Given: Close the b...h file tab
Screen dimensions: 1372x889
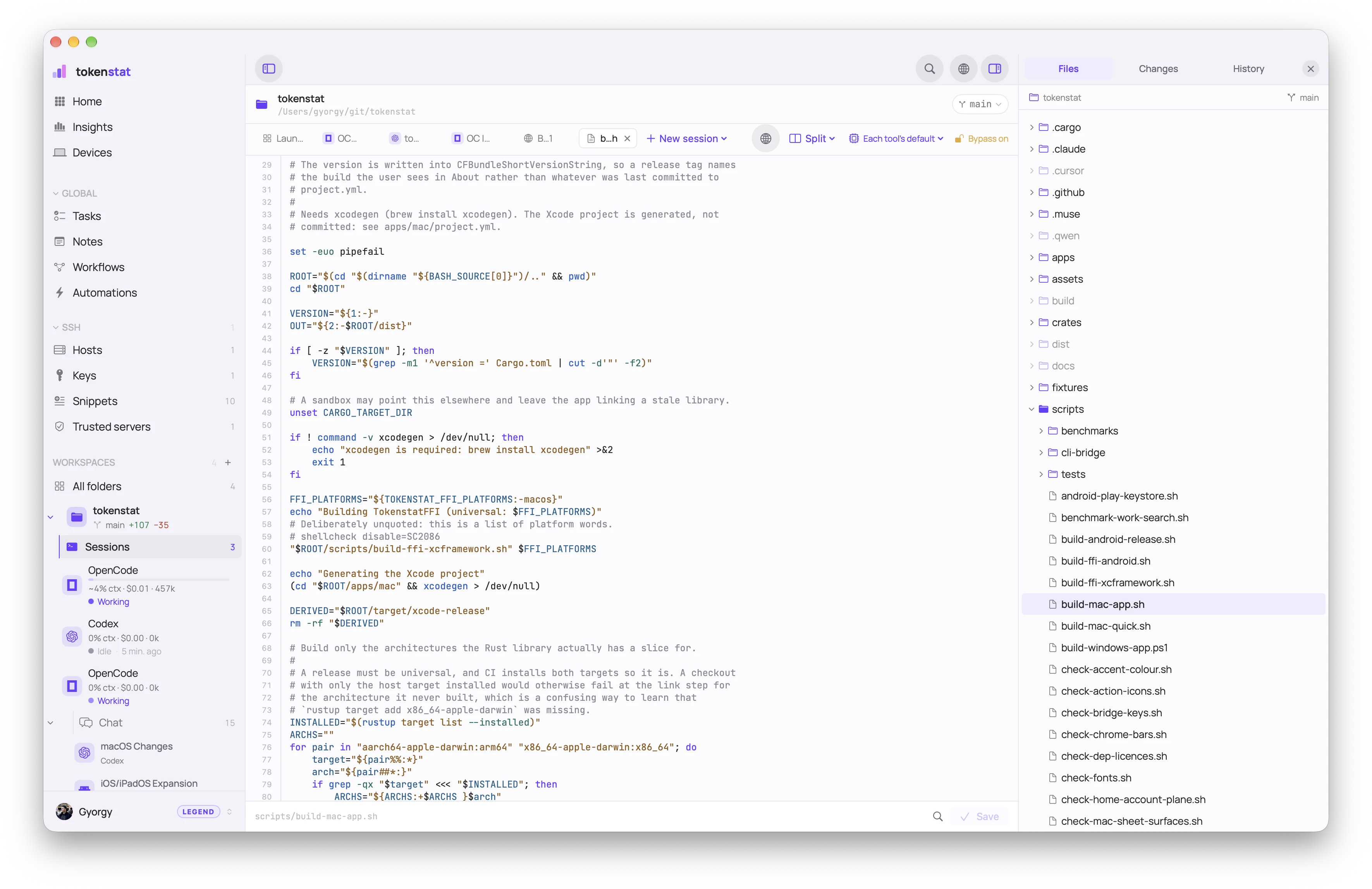Looking at the screenshot, I should pos(627,138).
